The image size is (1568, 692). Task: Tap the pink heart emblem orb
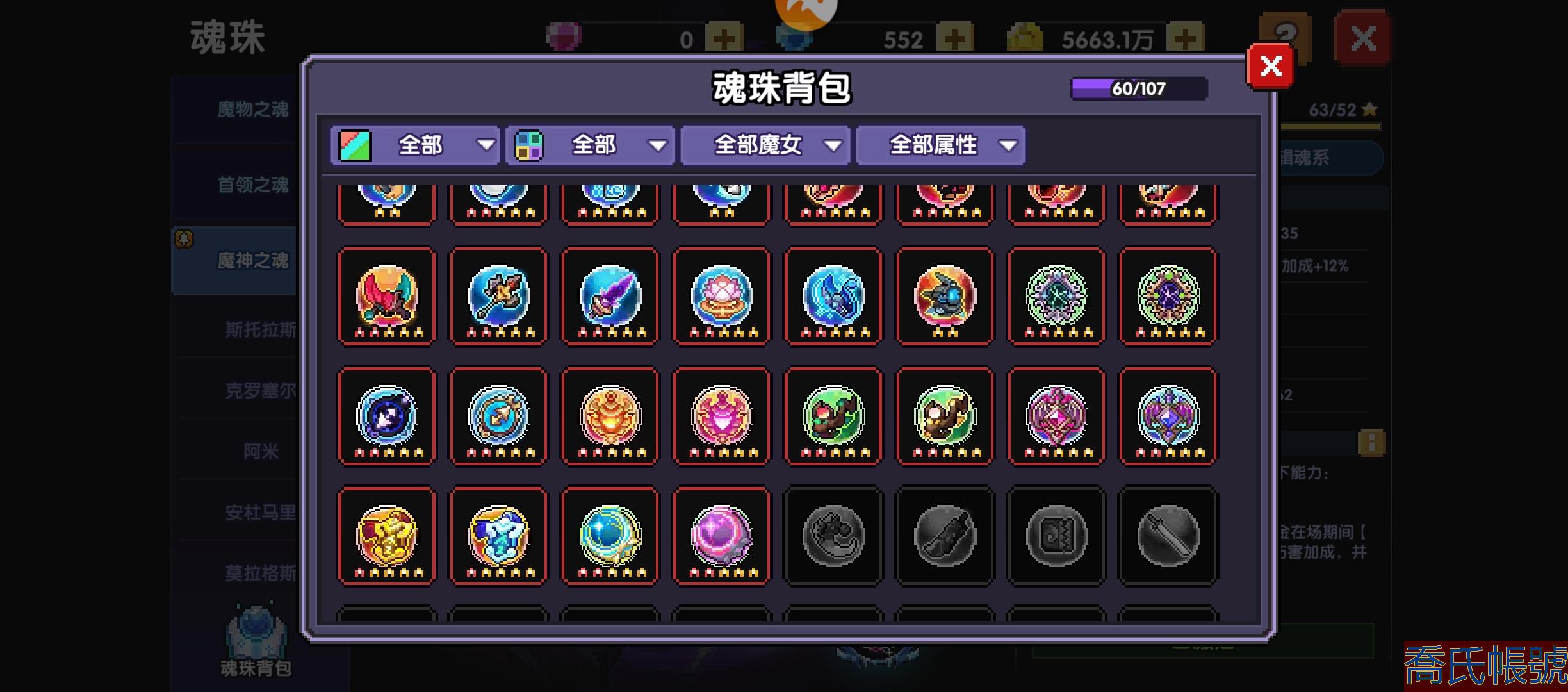click(721, 416)
